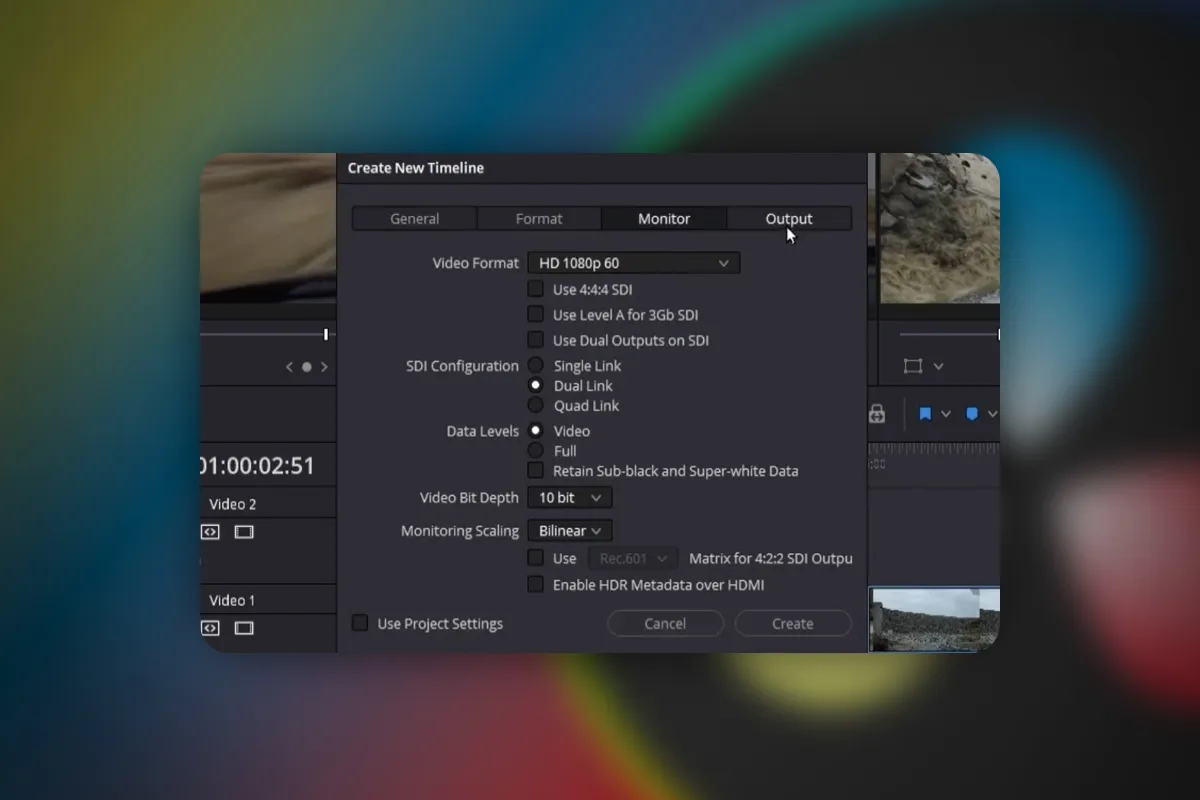Toggle the Video 2 track enable icon
This screenshot has width=1200, height=800.
[244, 532]
